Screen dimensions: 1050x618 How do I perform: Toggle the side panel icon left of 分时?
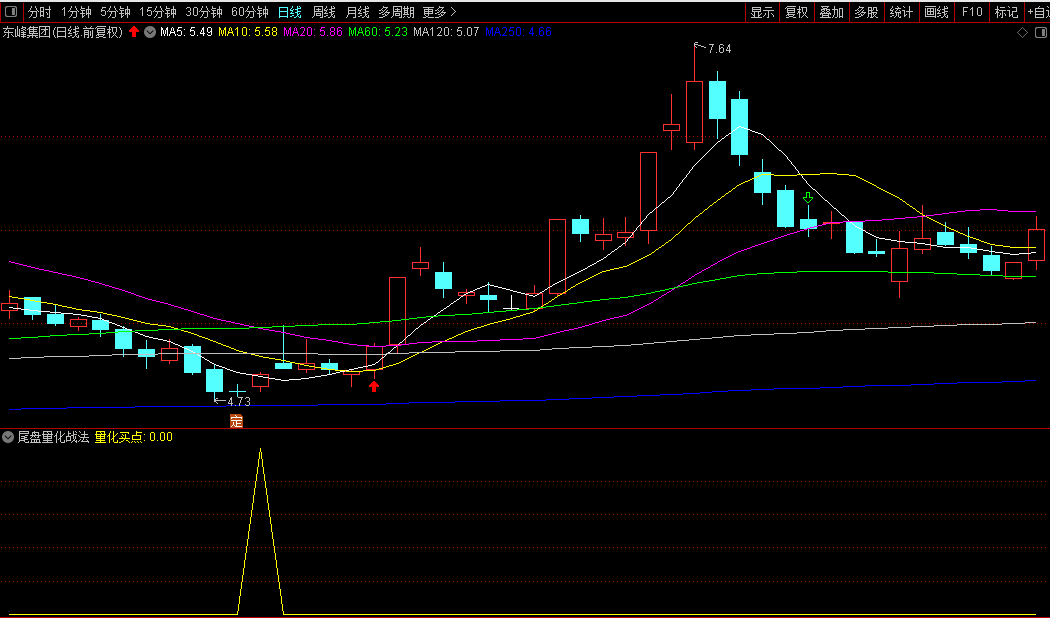point(11,11)
